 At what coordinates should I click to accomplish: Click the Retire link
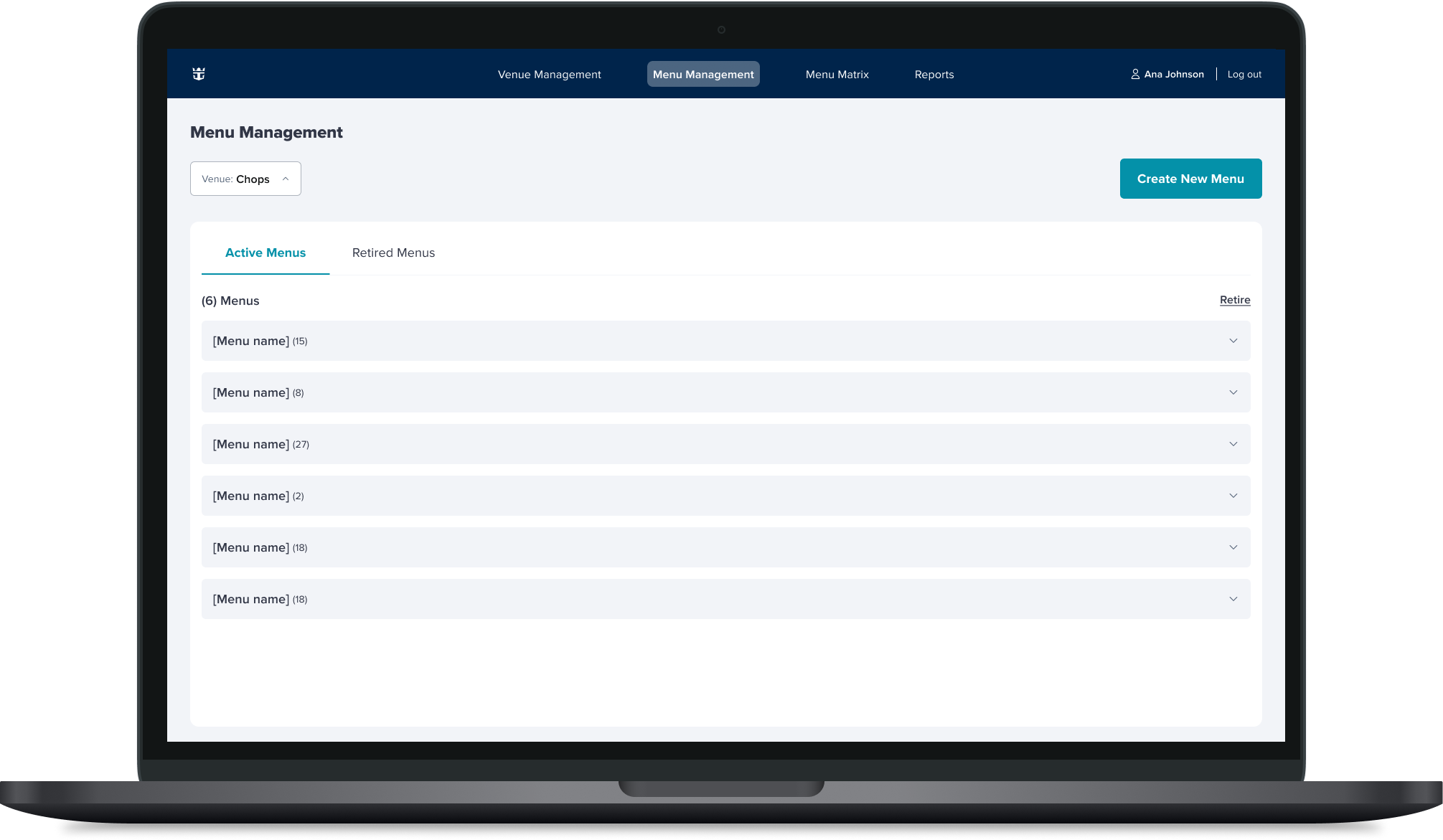pyautogui.click(x=1234, y=300)
